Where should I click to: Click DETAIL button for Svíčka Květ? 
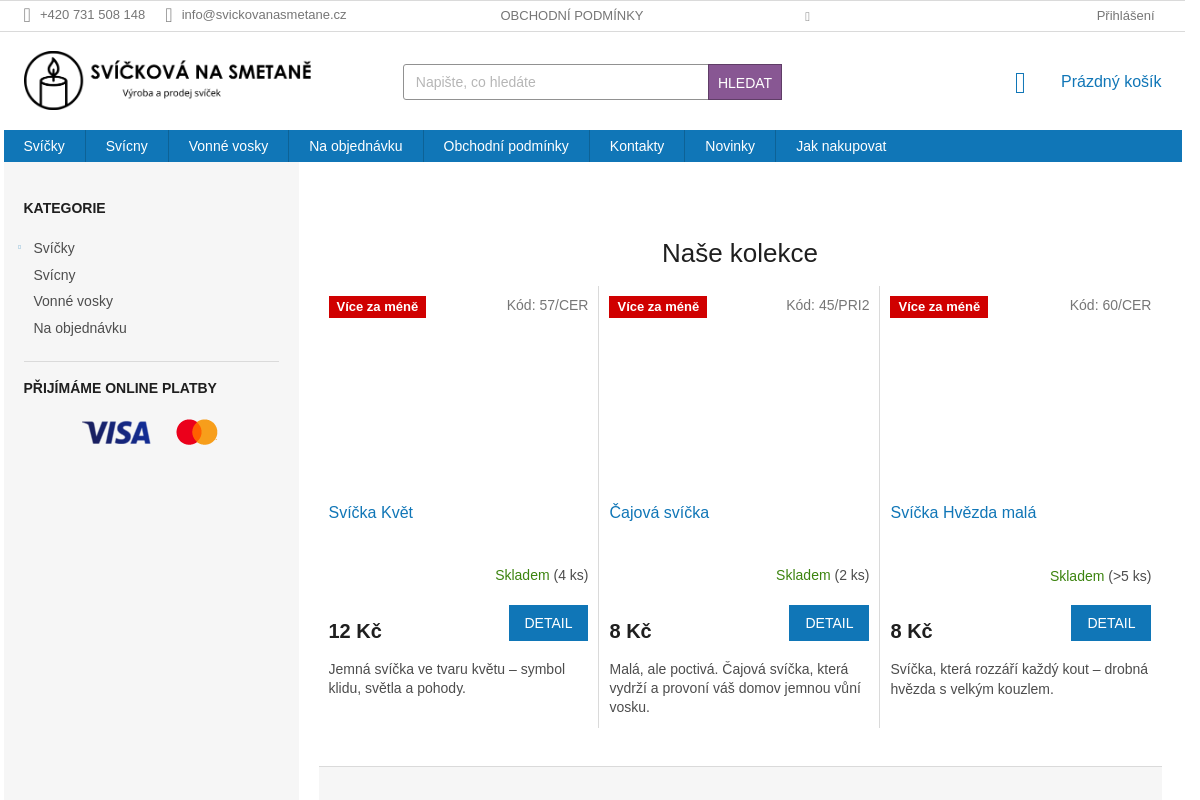tap(548, 623)
